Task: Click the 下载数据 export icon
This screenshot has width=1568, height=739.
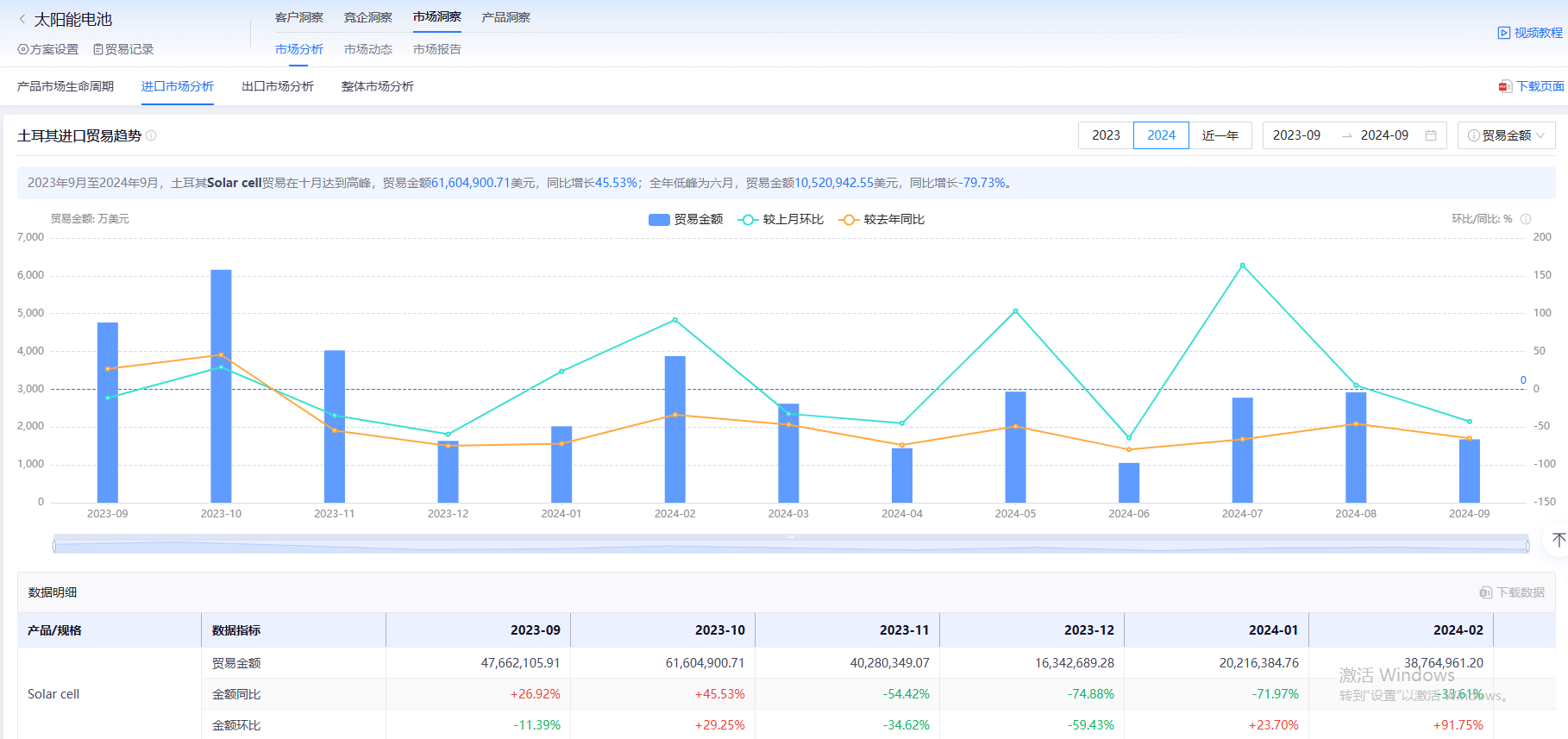Action: (1485, 592)
